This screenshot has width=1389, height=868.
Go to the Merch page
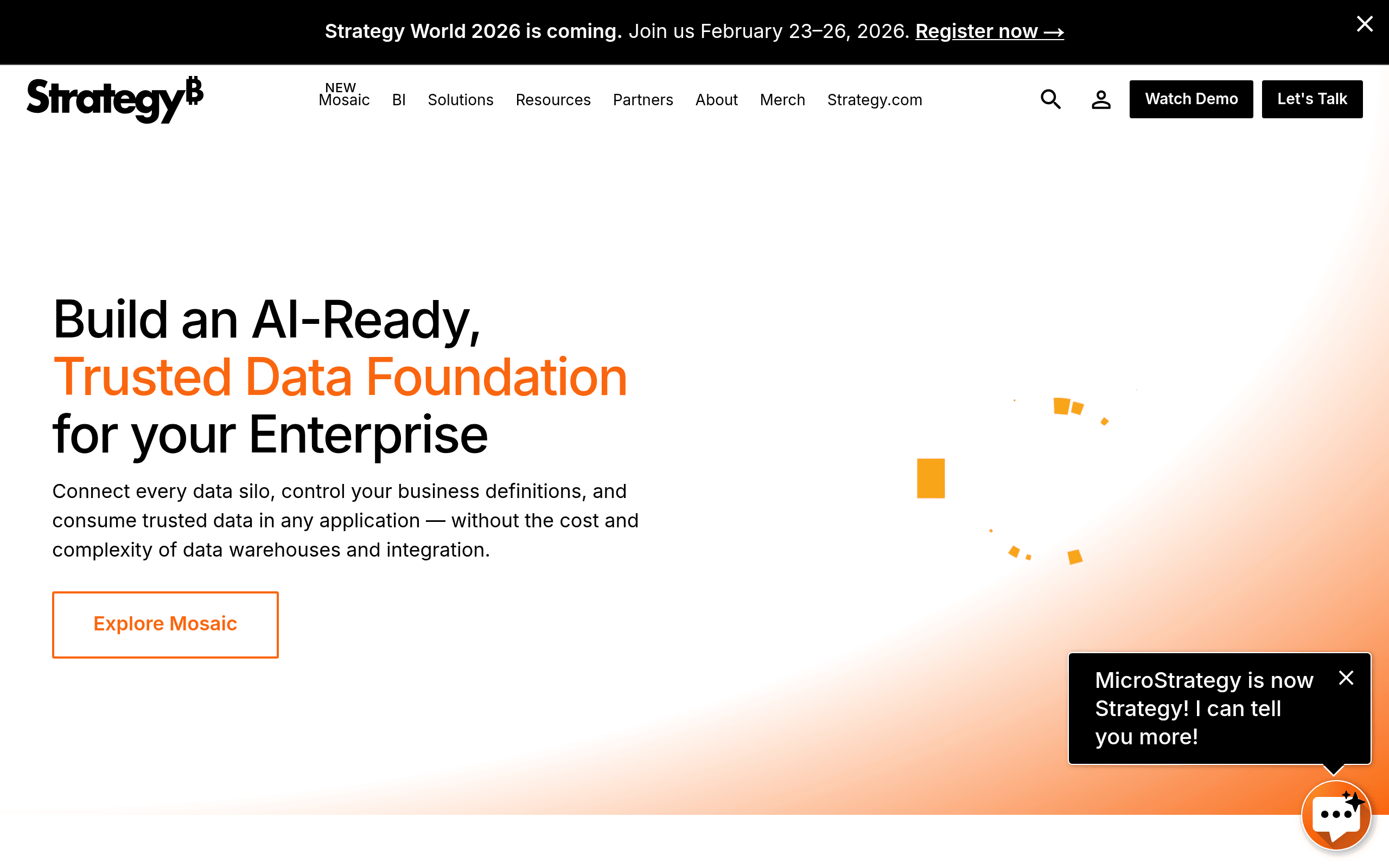pyautogui.click(x=782, y=100)
